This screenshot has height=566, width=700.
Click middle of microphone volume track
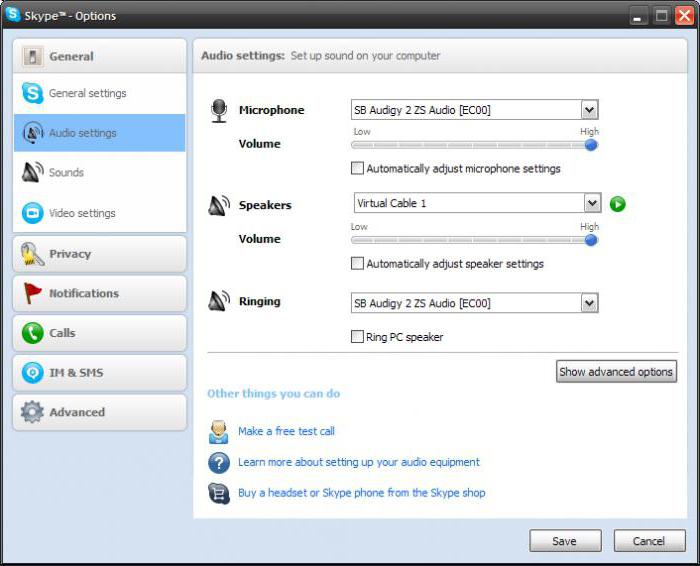coord(474,145)
